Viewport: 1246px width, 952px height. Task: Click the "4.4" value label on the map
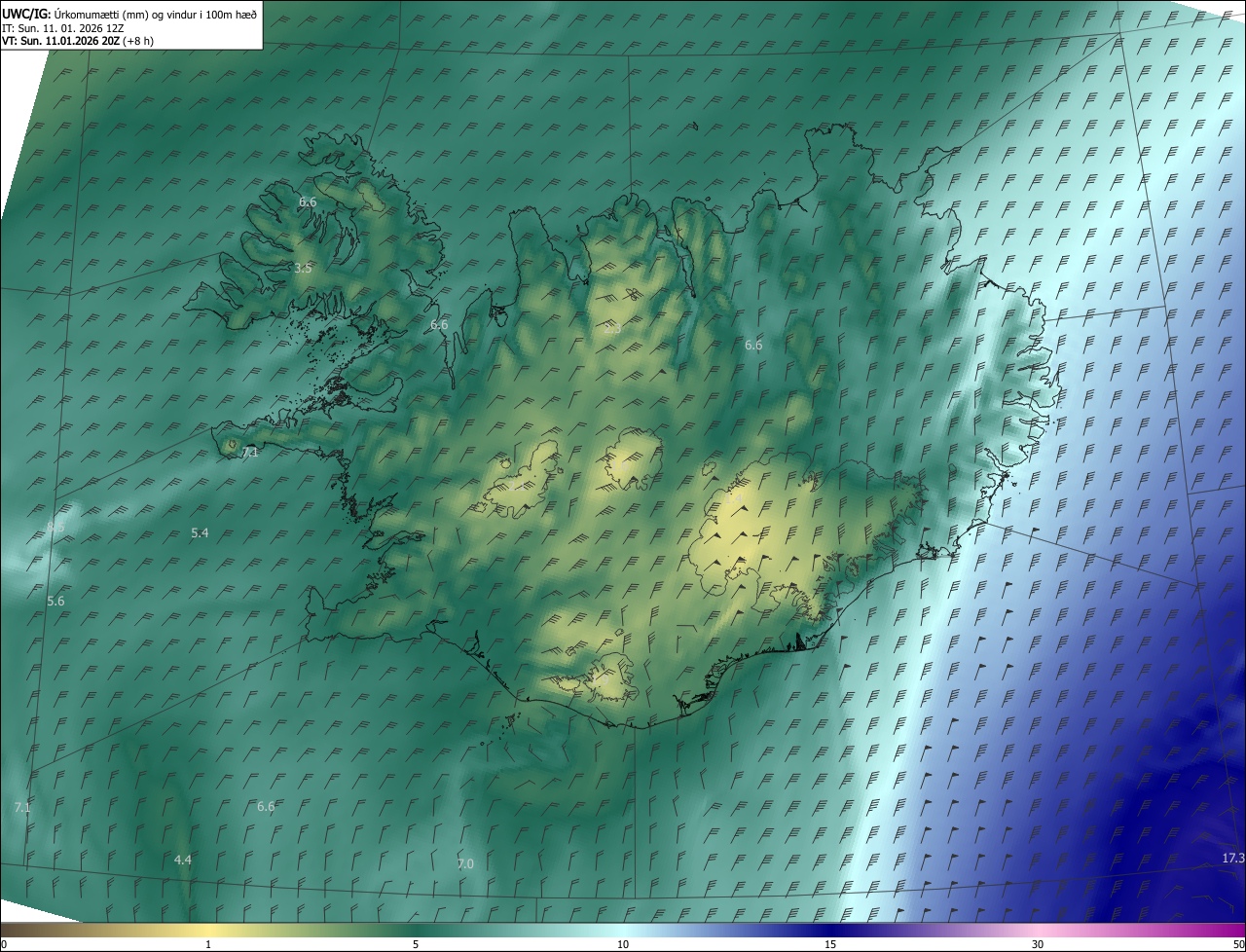pos(183,860)
